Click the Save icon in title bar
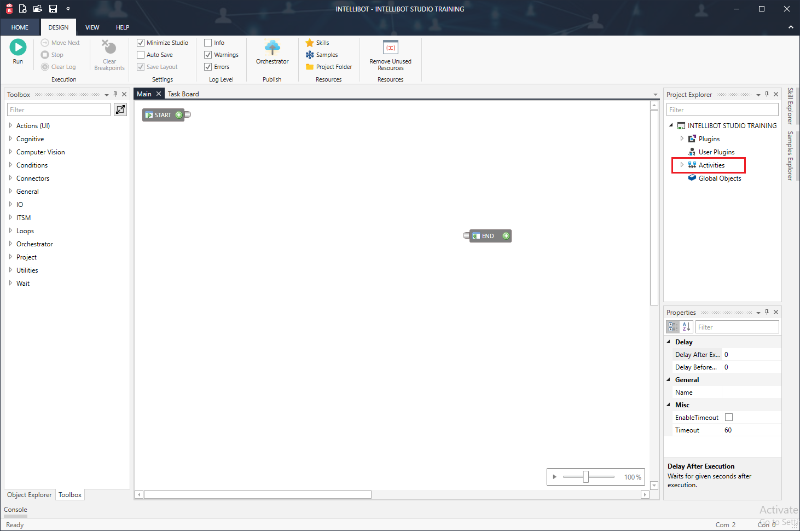800x531 pixels. click(x=52, y=8)
